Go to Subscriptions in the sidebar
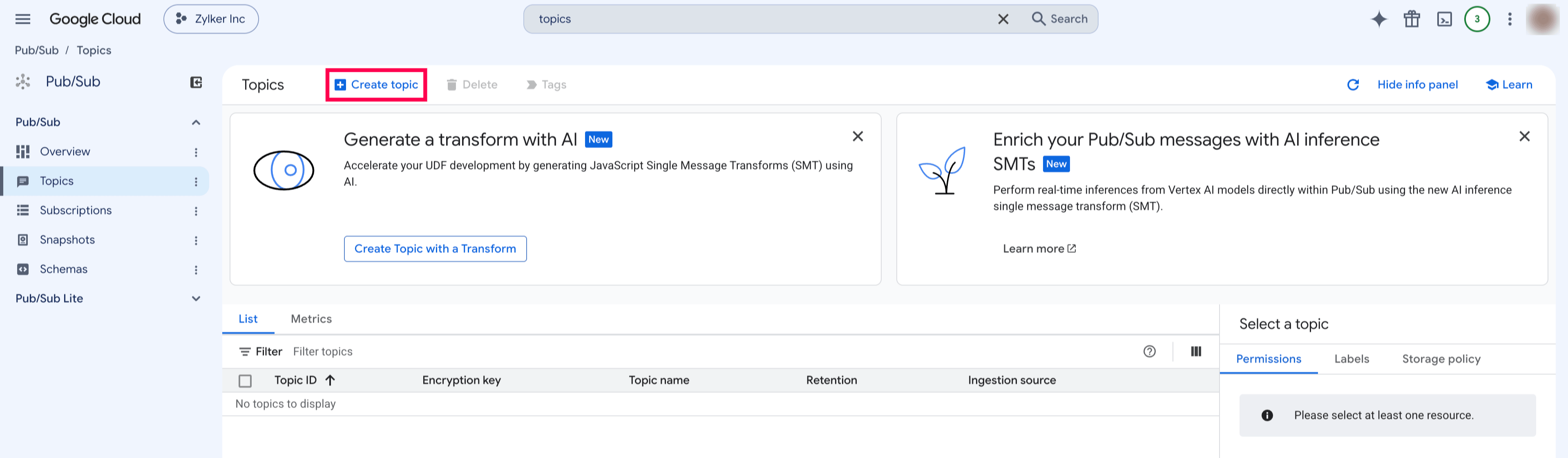The width and height of the screenshot is (1568, 458). tap(76, 211)
